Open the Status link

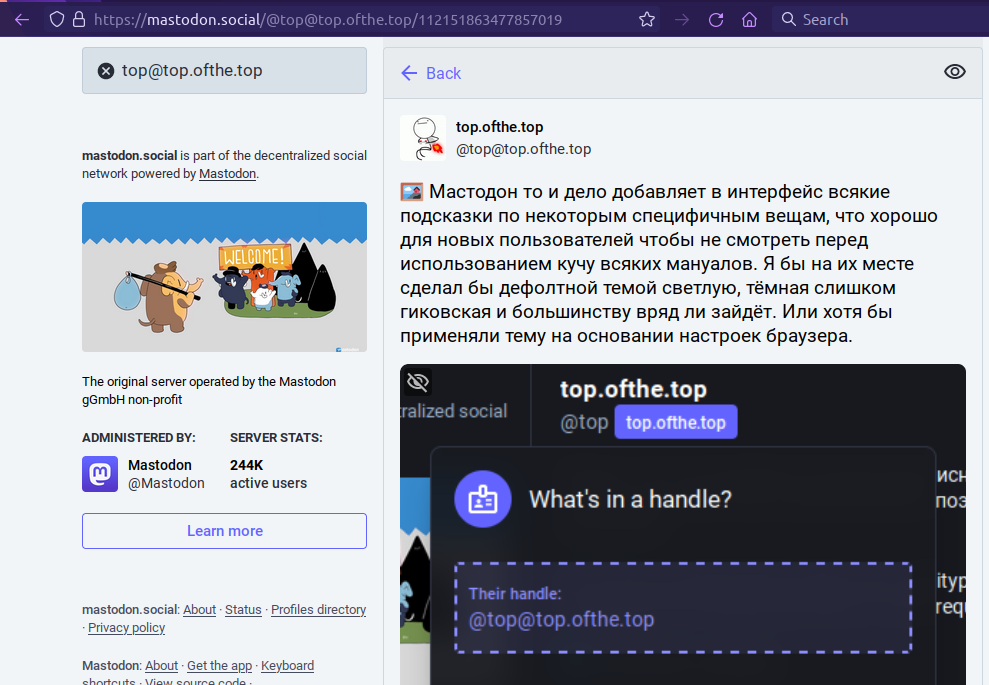[x=243, y=610]
